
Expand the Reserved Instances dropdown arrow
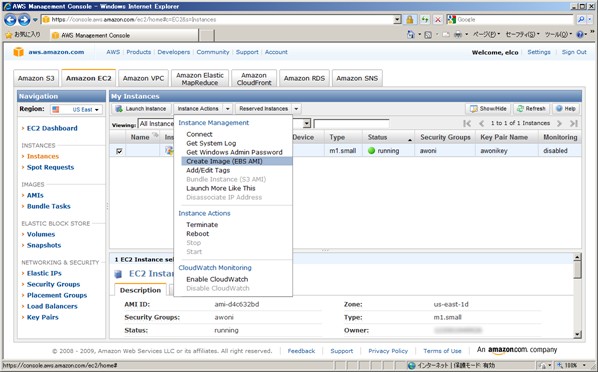[x=296, y=109]
